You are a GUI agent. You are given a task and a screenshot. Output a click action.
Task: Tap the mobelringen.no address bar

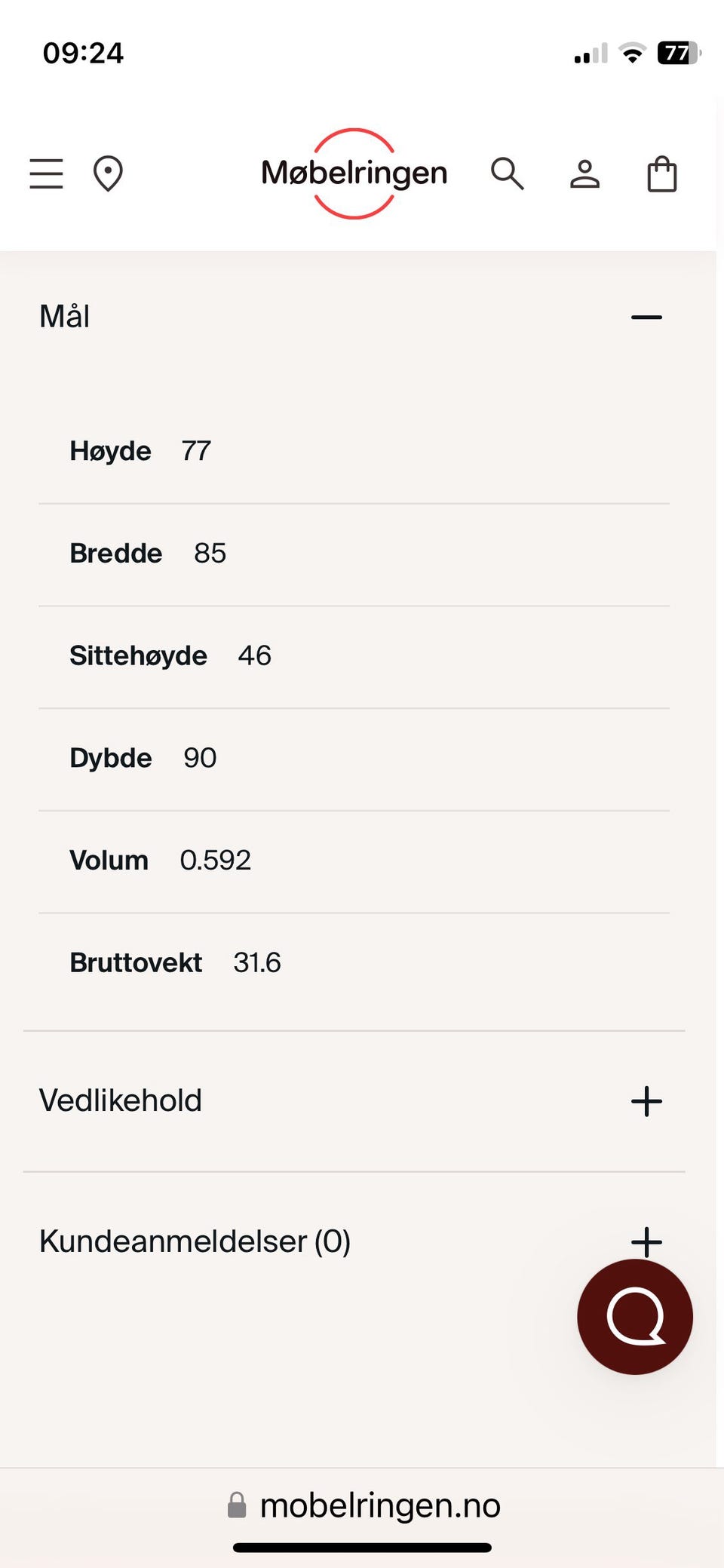379,1505
